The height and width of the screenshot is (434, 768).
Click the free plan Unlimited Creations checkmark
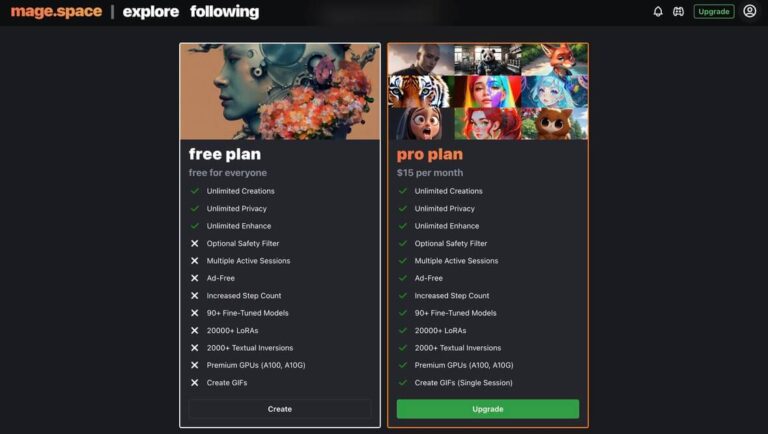(194, 191)
